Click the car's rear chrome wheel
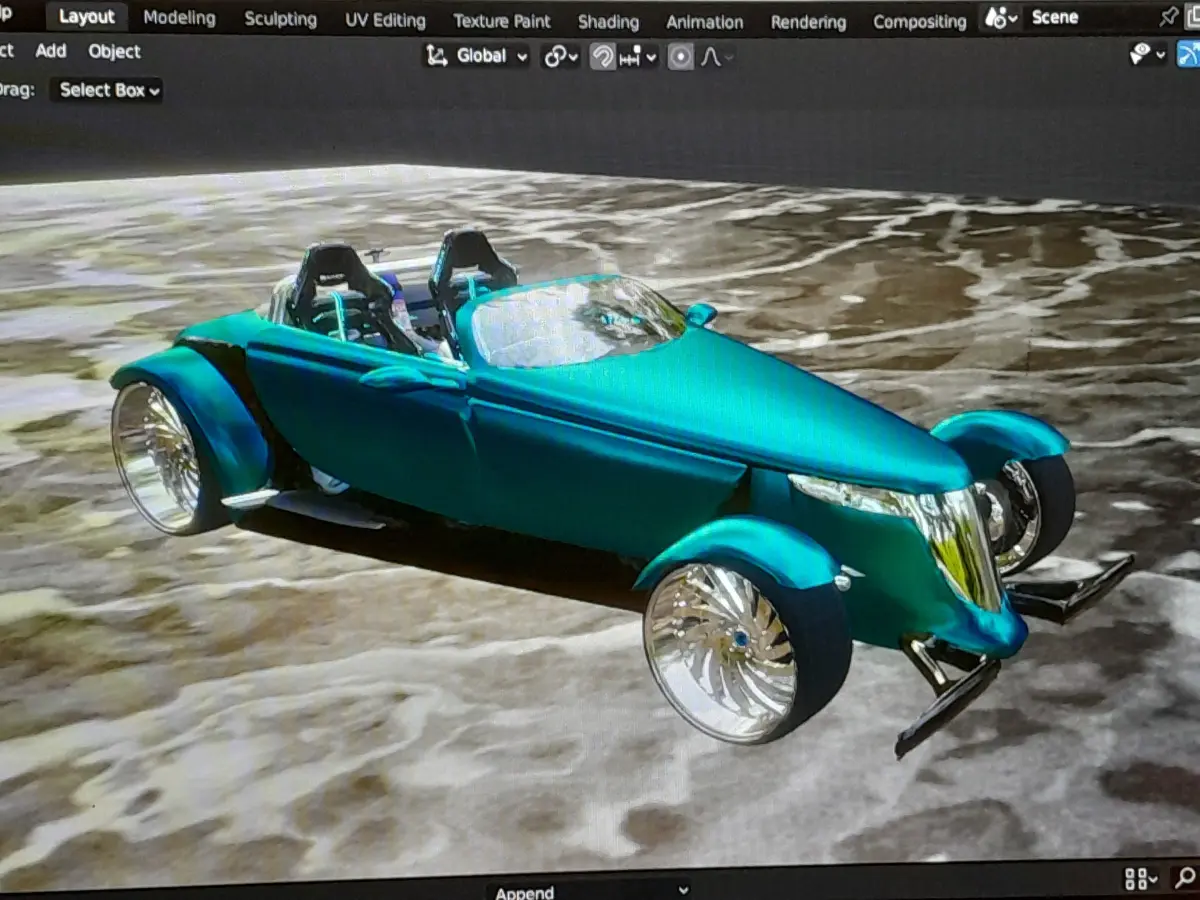Viewport: 1200px width, 900px height. 157,457
